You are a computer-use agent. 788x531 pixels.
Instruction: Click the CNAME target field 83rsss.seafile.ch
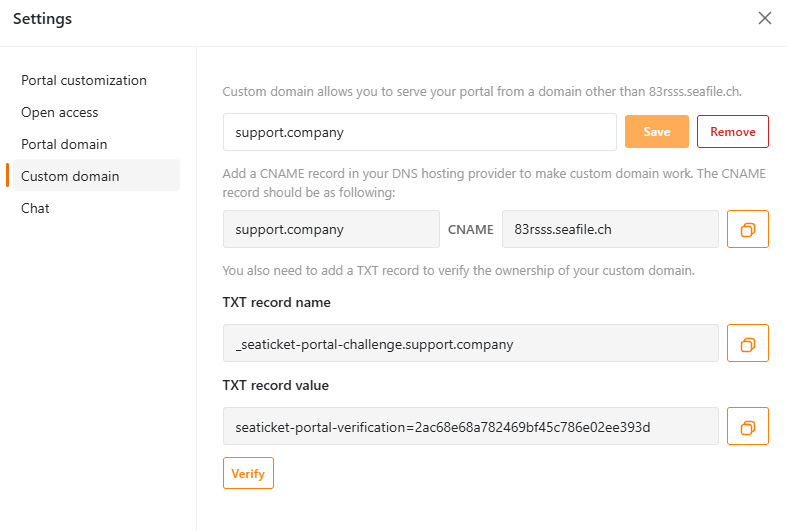610,229
